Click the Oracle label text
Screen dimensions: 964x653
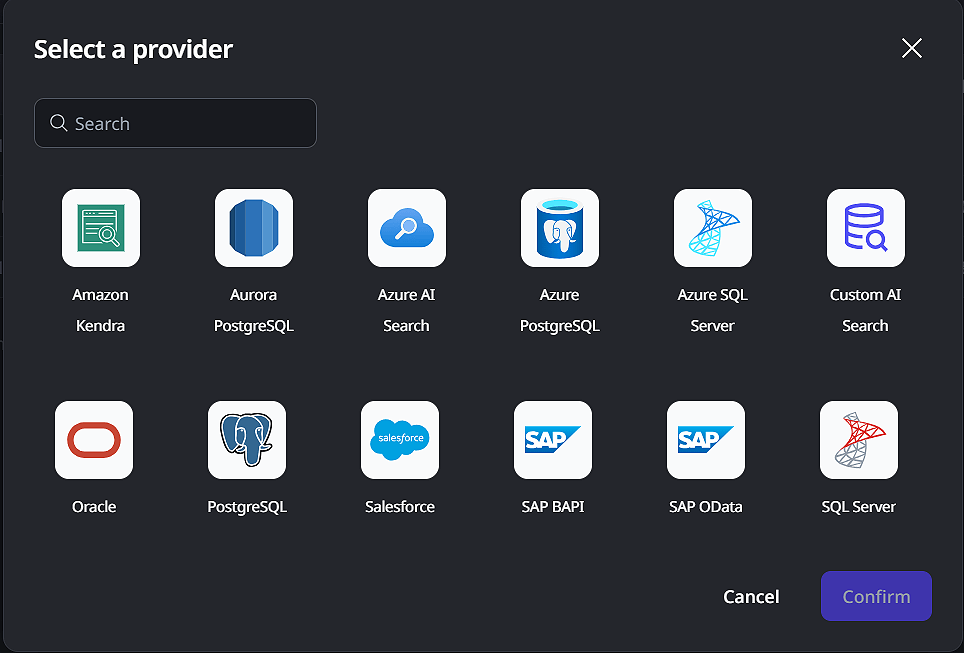[x=94, y=507]
